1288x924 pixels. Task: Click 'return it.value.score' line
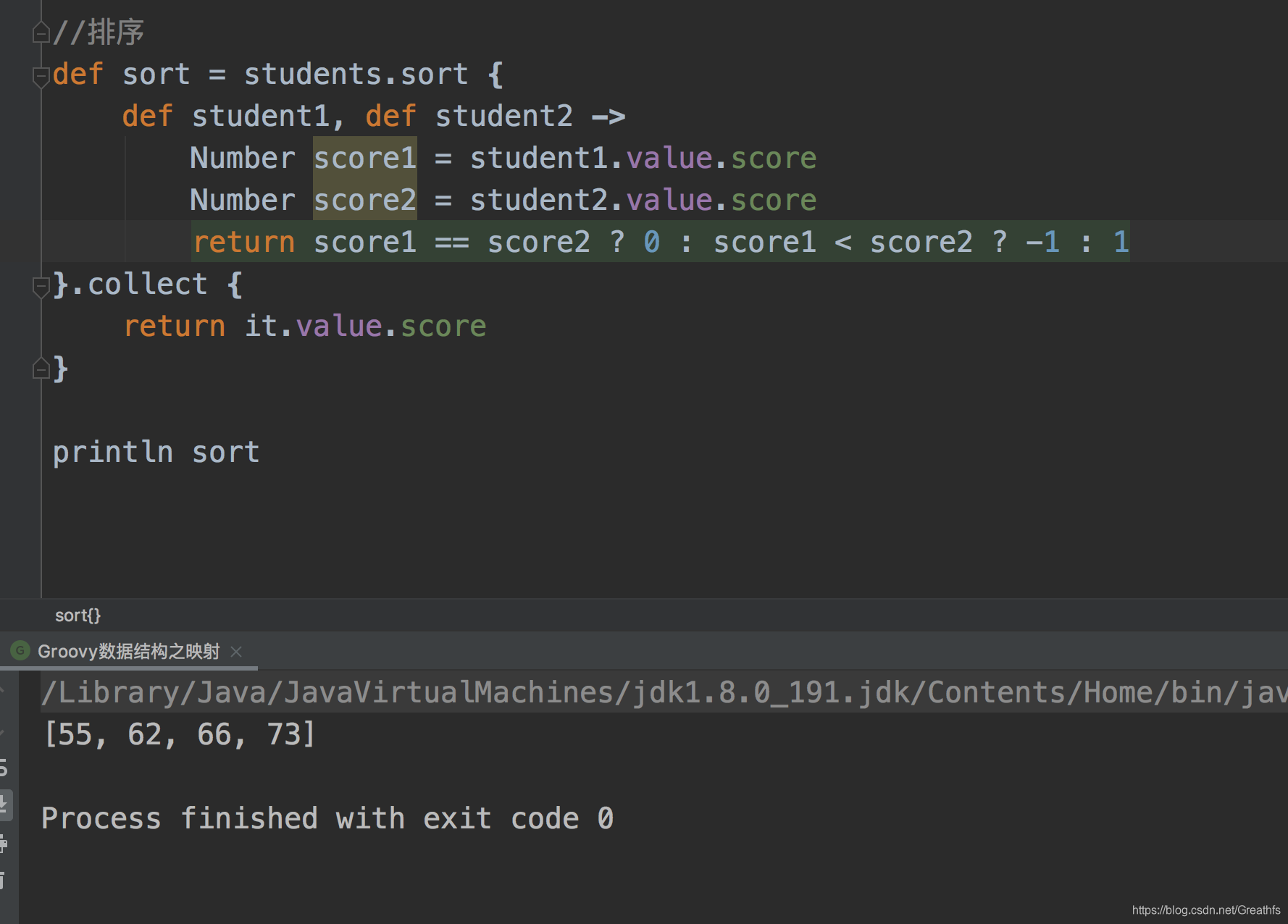point(305,326)
